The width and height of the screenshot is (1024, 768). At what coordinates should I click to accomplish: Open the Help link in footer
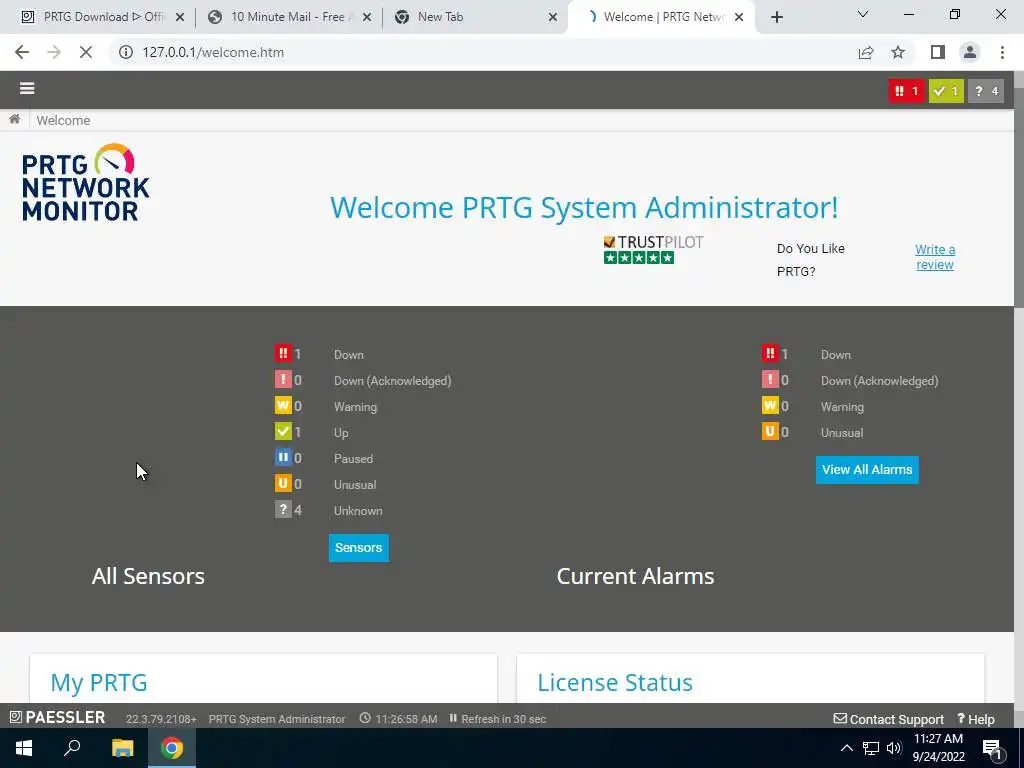point(976,719)
